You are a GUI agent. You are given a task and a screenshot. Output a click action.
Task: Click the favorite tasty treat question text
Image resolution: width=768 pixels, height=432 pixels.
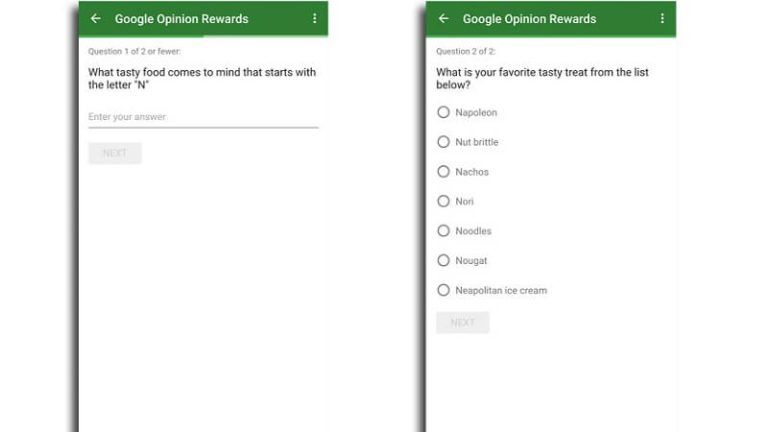(x=542, y=78)
